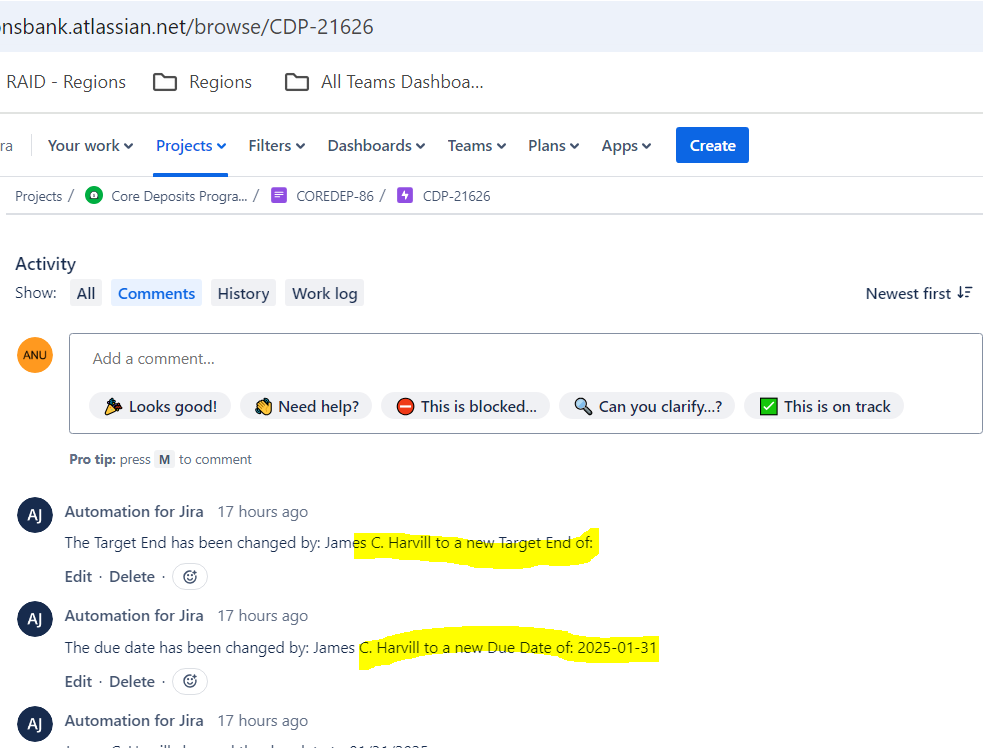Select the Comments activity tab
Viewport: 983px width, 748px height.
point(156,292)
